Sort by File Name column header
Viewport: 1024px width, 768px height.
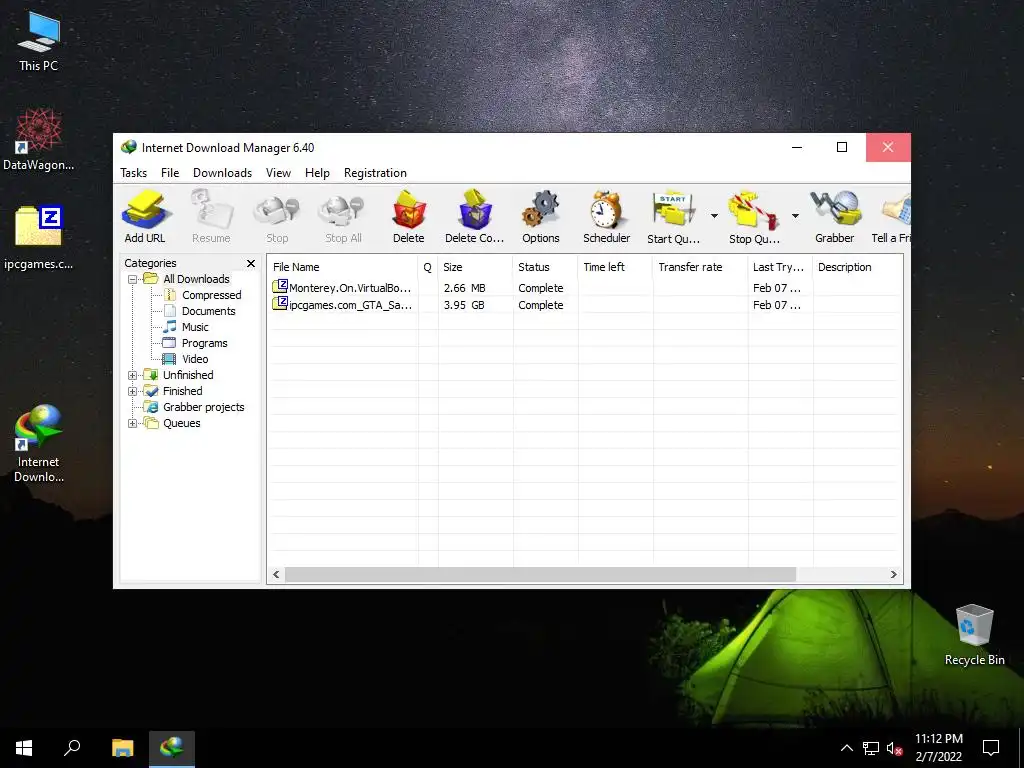343,267
